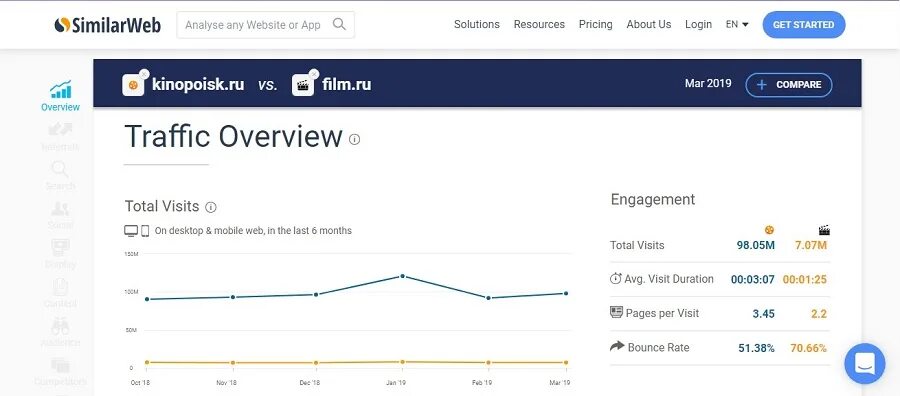900x396 pixels.
Task: Remove kinopoisk.ru from the comparison
Action: (x=144, y=74)
